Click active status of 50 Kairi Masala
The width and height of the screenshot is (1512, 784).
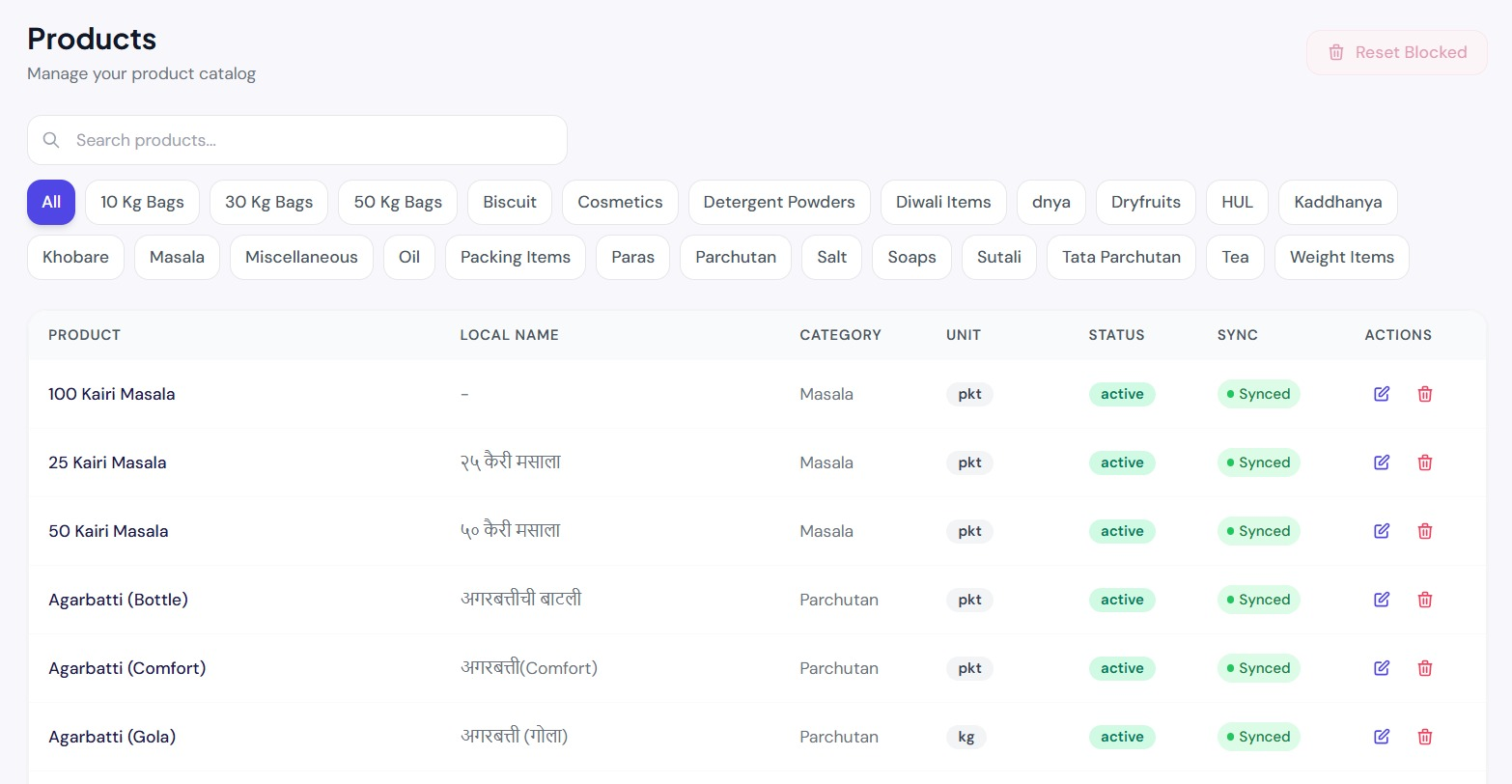(x=1122, y=531)
